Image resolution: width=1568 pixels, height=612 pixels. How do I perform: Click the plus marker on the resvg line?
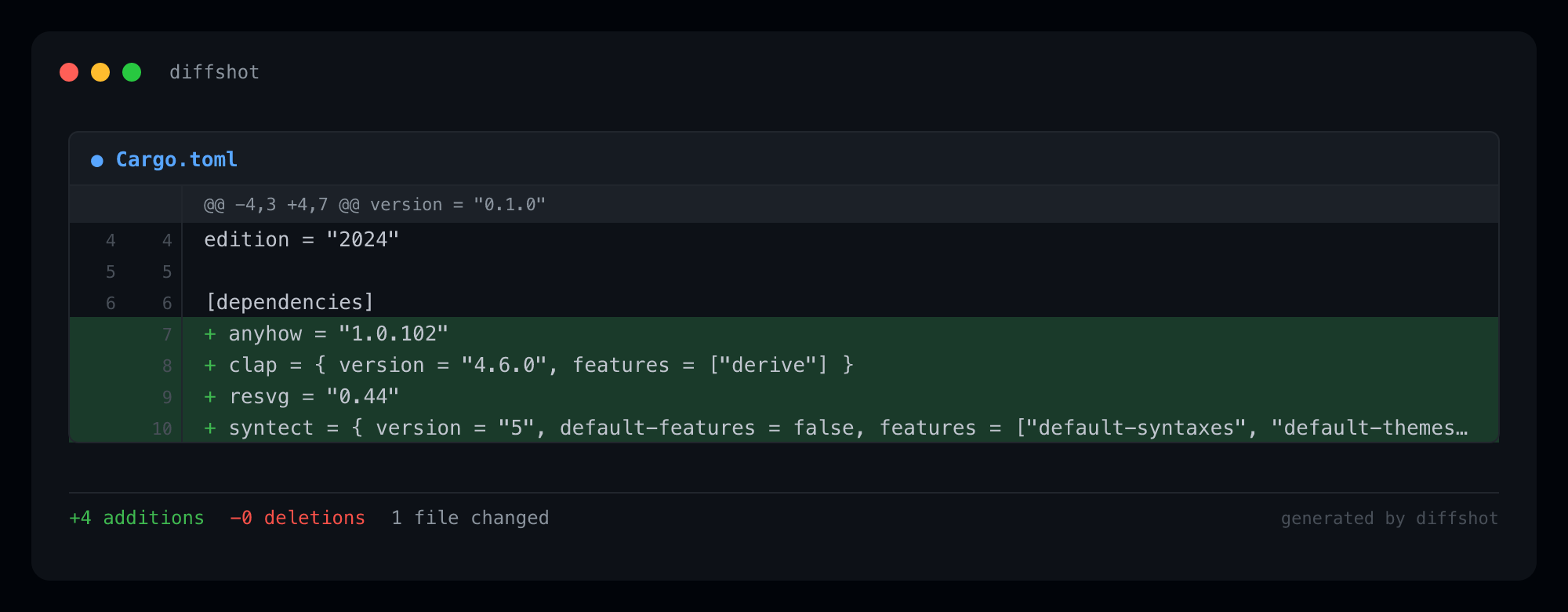(x=210, y=396)
